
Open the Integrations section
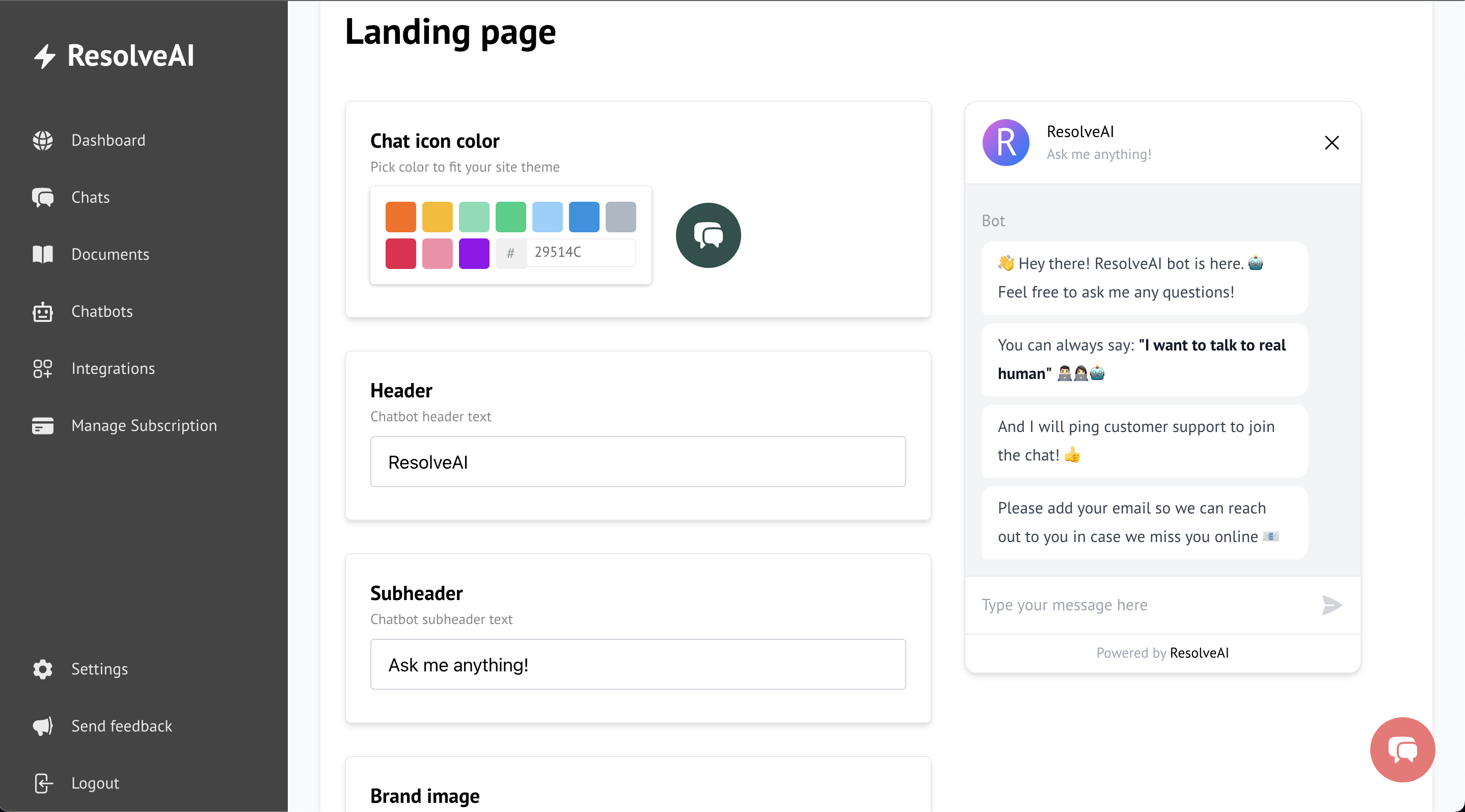pyautogui.click(x=113, y=368)
